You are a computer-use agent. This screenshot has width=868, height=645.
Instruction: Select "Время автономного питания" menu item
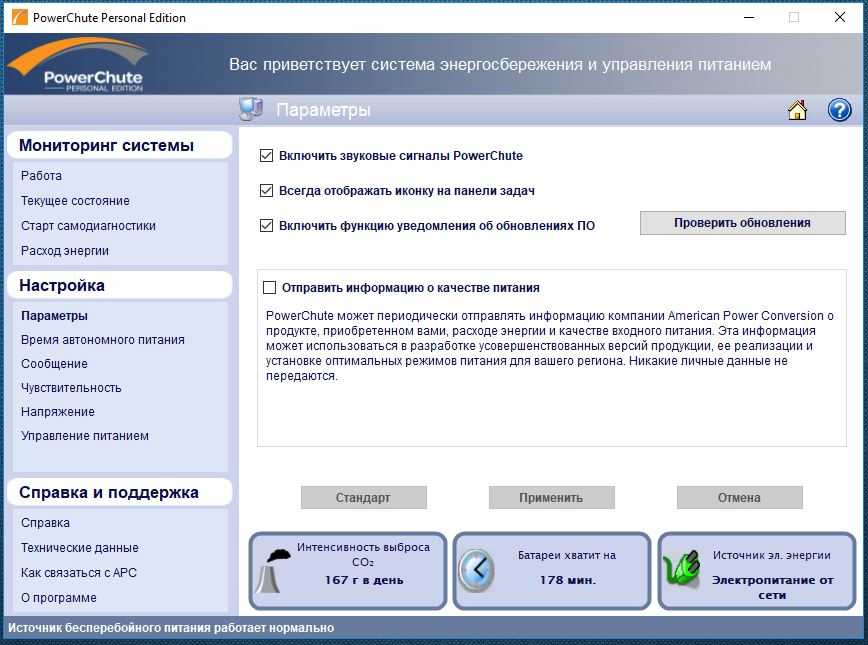click(x=102, y=340)
